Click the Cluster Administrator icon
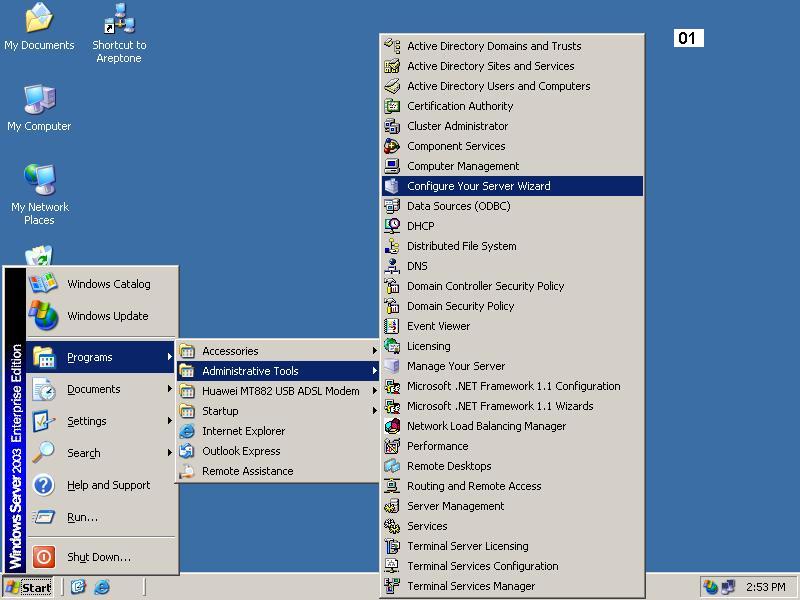 392,126
